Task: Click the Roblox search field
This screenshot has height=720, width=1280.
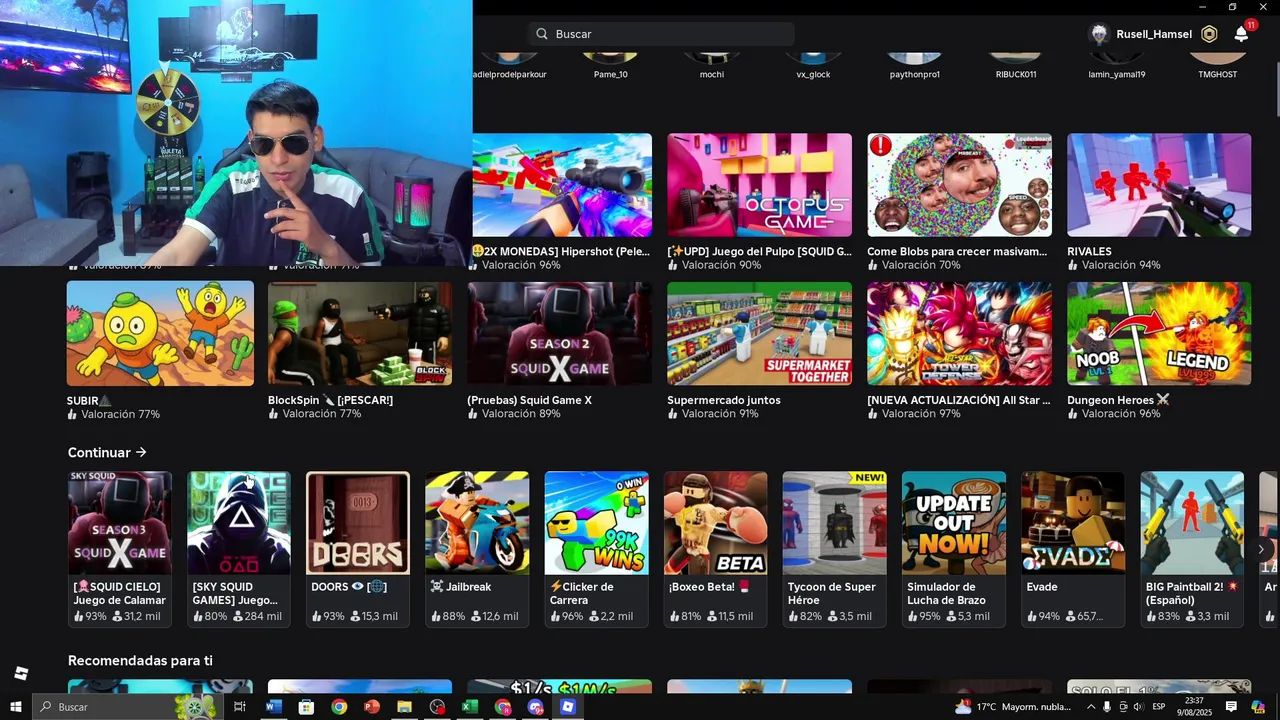Action: click(x=661, y=34)
